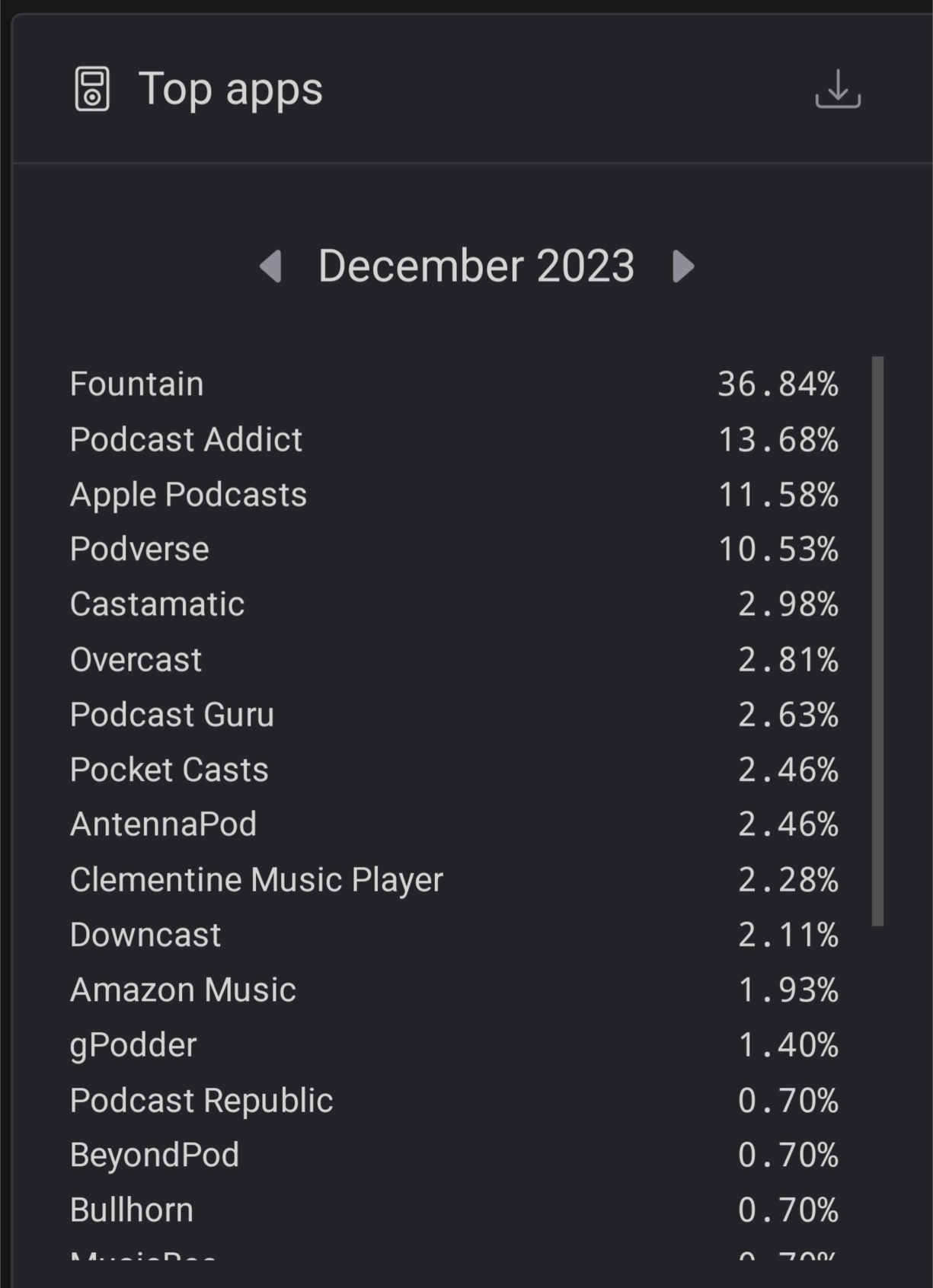Click the Podcast Guru row
The height and width of the screenshot is (1288, 933).
coord(454,715)
